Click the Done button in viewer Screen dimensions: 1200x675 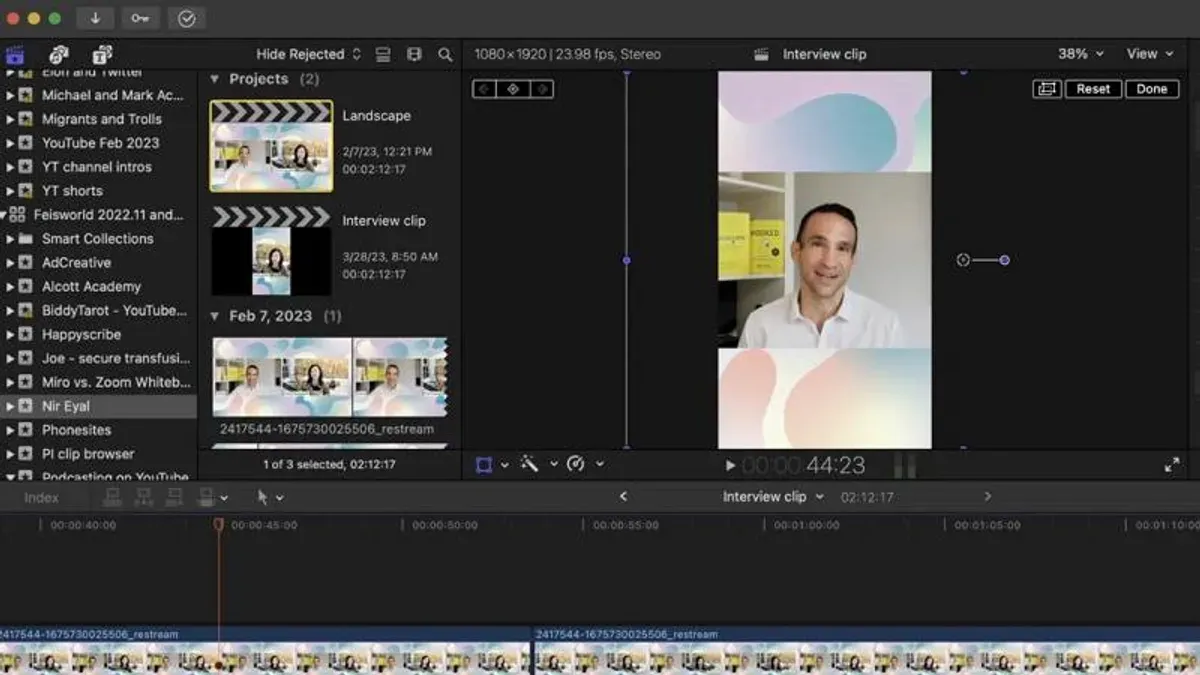[1151, 89]
